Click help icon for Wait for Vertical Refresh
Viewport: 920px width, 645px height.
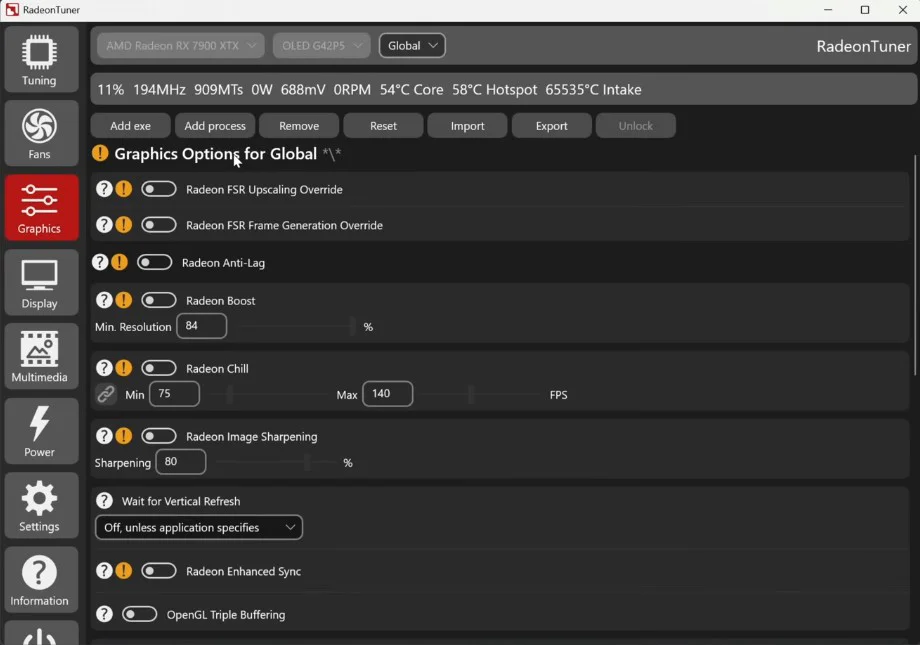(104, 501)
